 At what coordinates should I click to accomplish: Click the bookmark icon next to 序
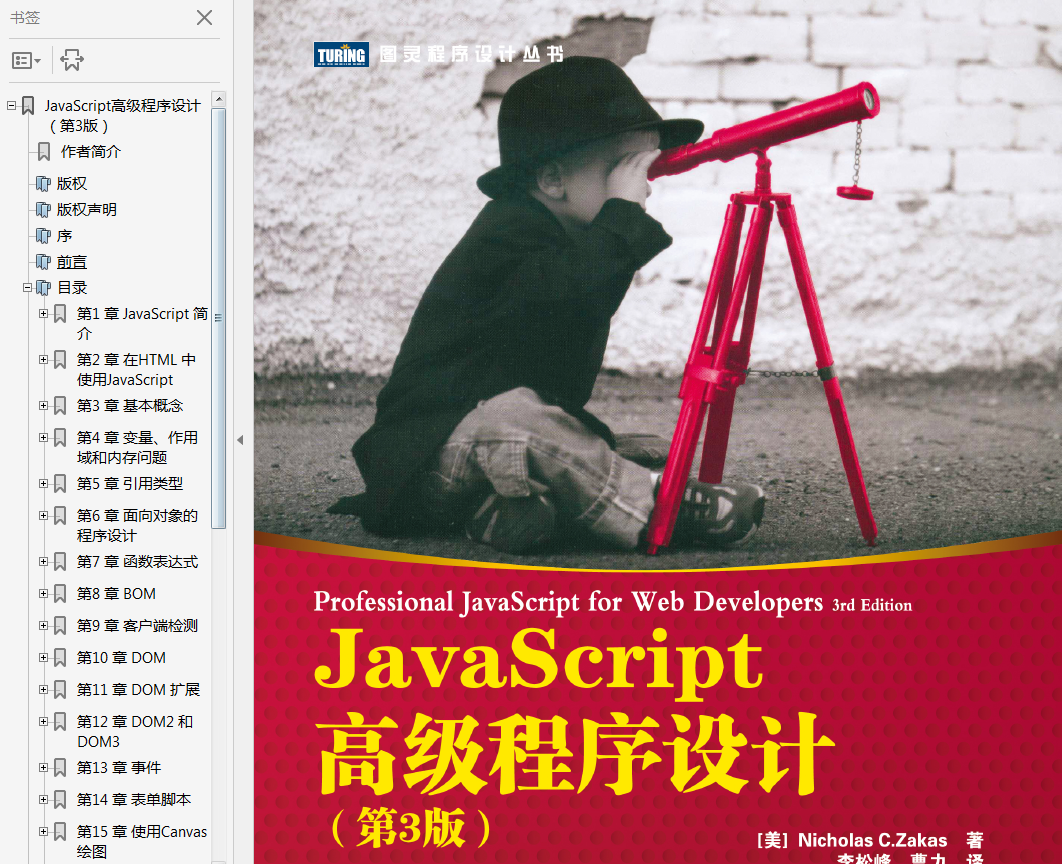click(43, 236)
